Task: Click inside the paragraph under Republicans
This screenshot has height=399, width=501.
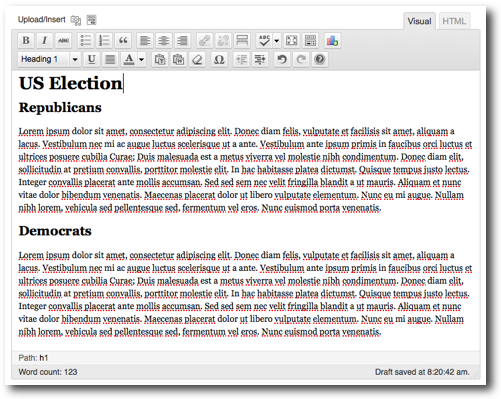Action: coord(245,169)
